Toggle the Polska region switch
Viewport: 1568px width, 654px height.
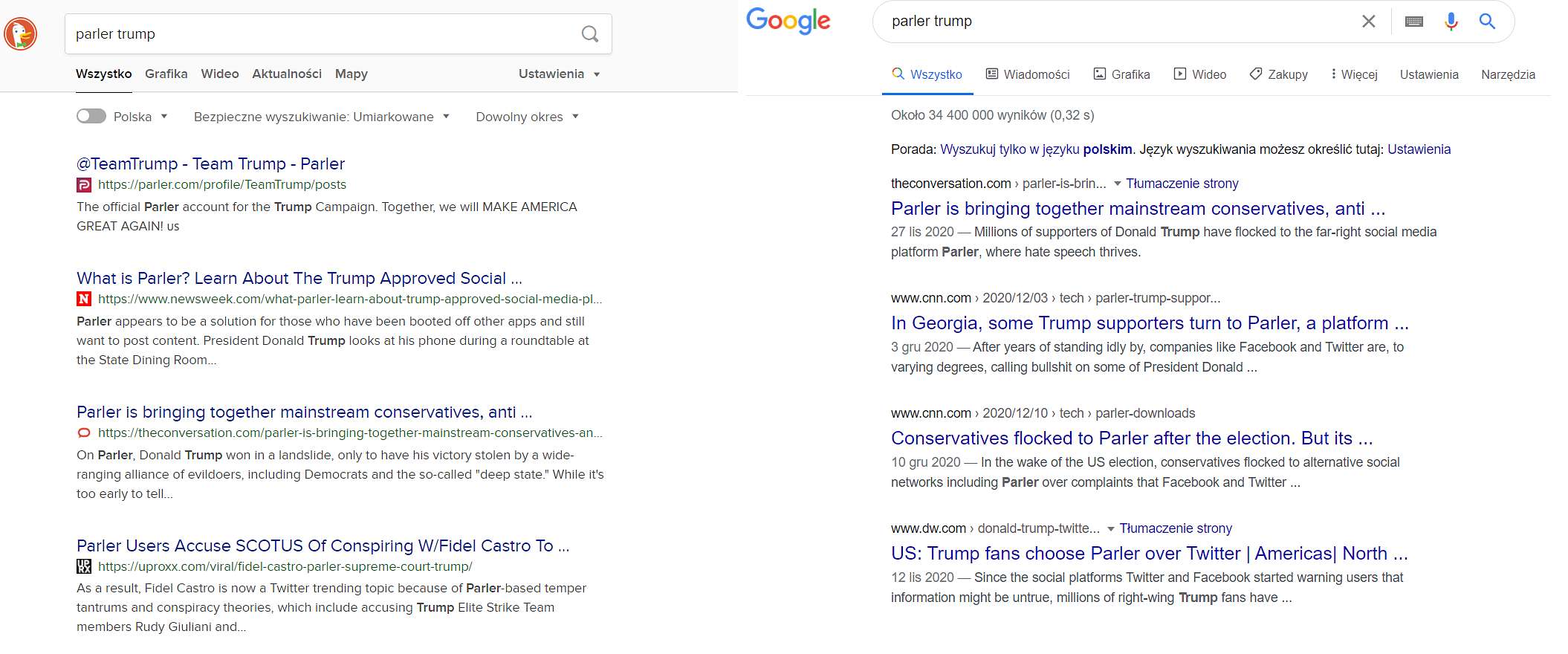(x=91, y=117)
